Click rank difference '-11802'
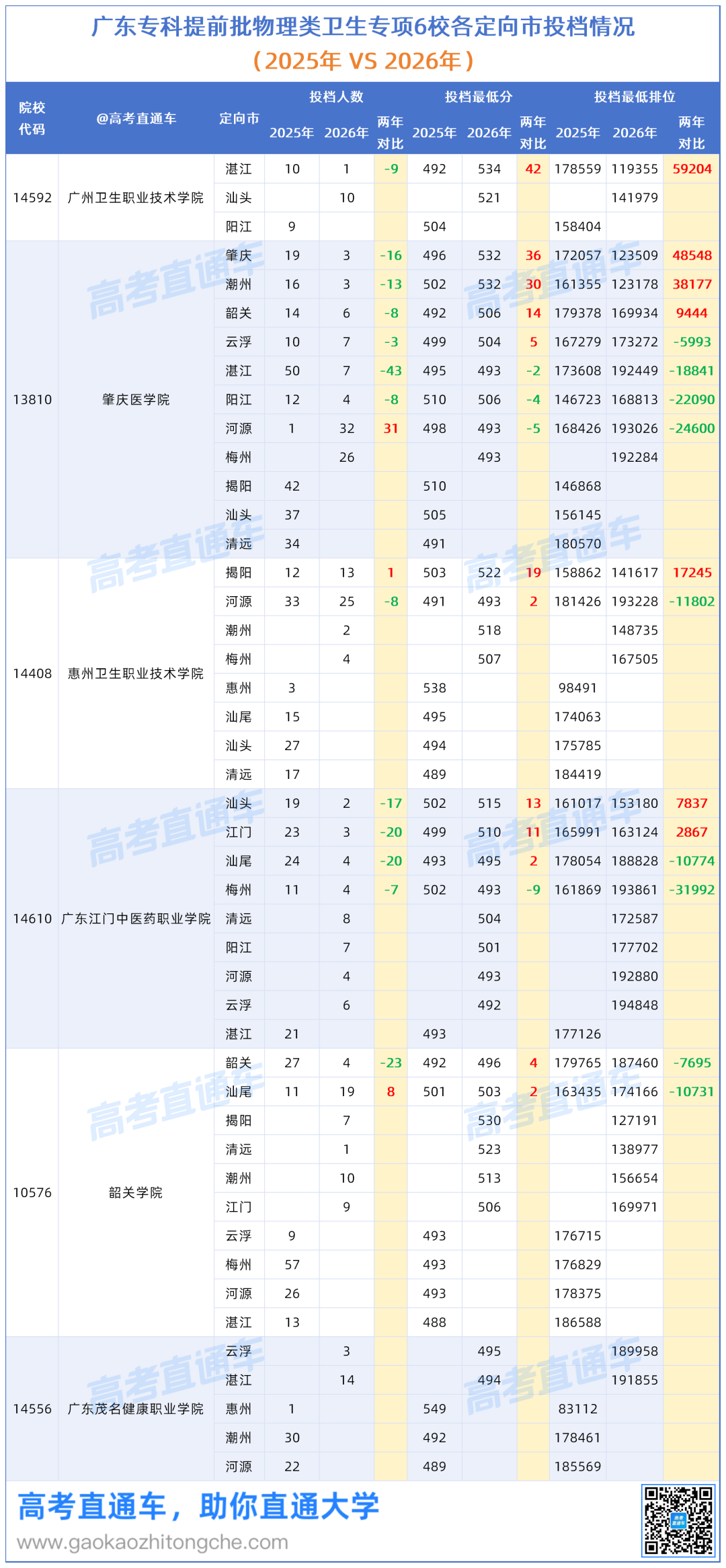This screenshot has width=726, height=1568. (x=692, y=602)
